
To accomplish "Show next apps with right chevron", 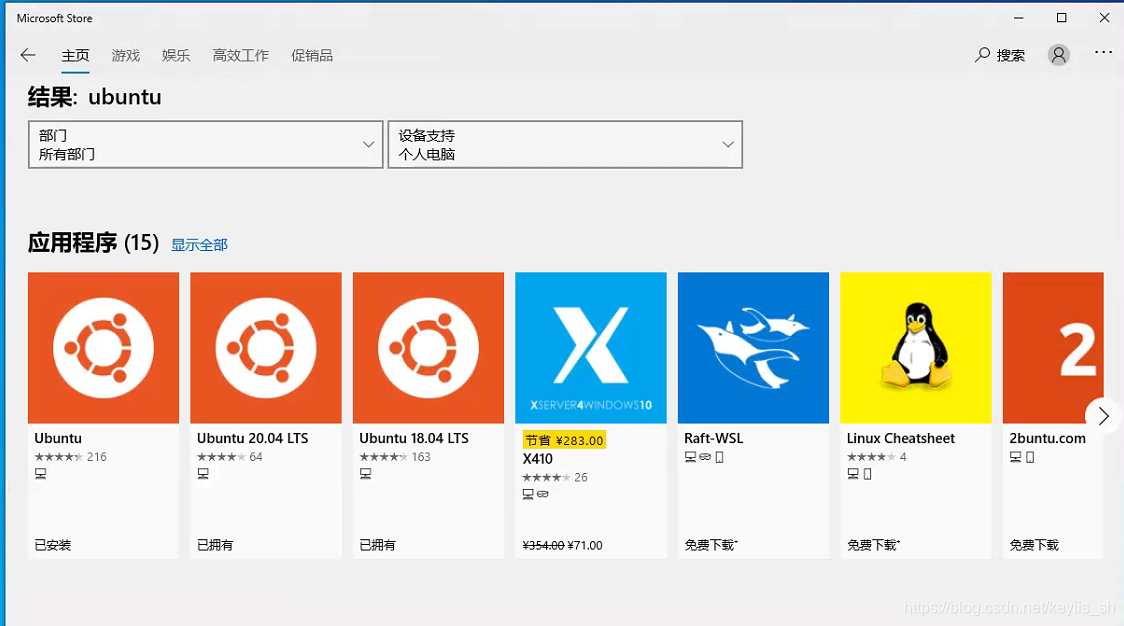I will click(1103, 416).
